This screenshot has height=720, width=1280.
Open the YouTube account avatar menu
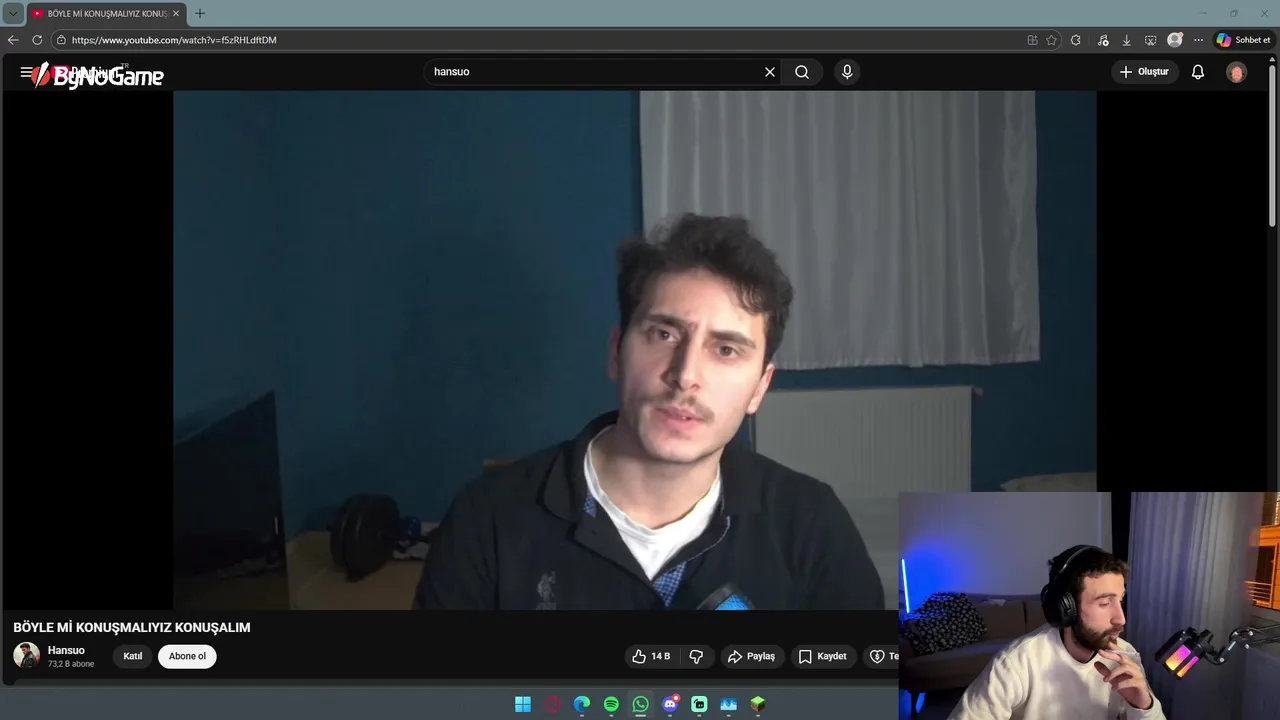pyautogui.click(x=1237, y=72)
